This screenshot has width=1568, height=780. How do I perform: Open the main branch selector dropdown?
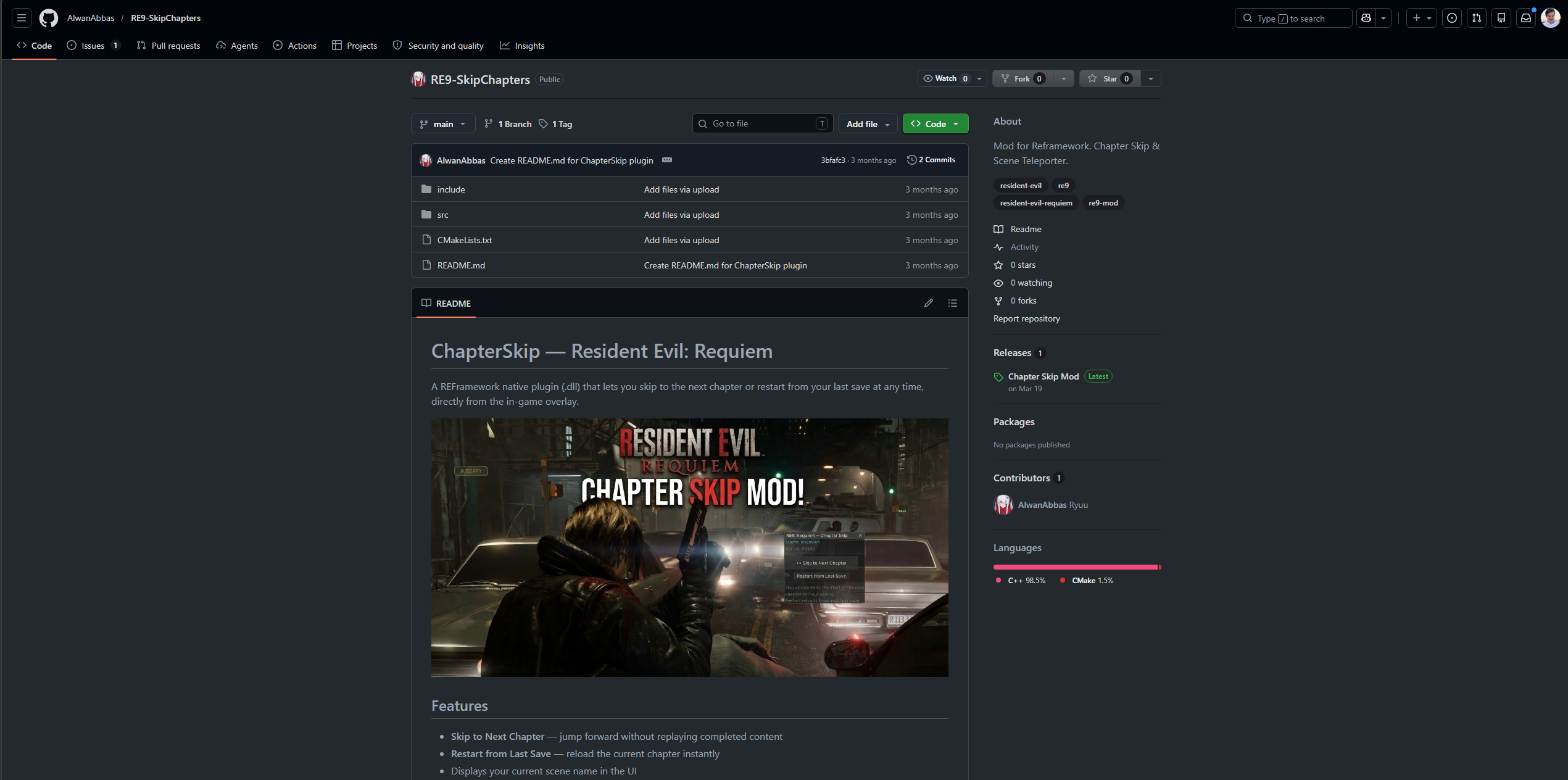click(x=443, y=124)
